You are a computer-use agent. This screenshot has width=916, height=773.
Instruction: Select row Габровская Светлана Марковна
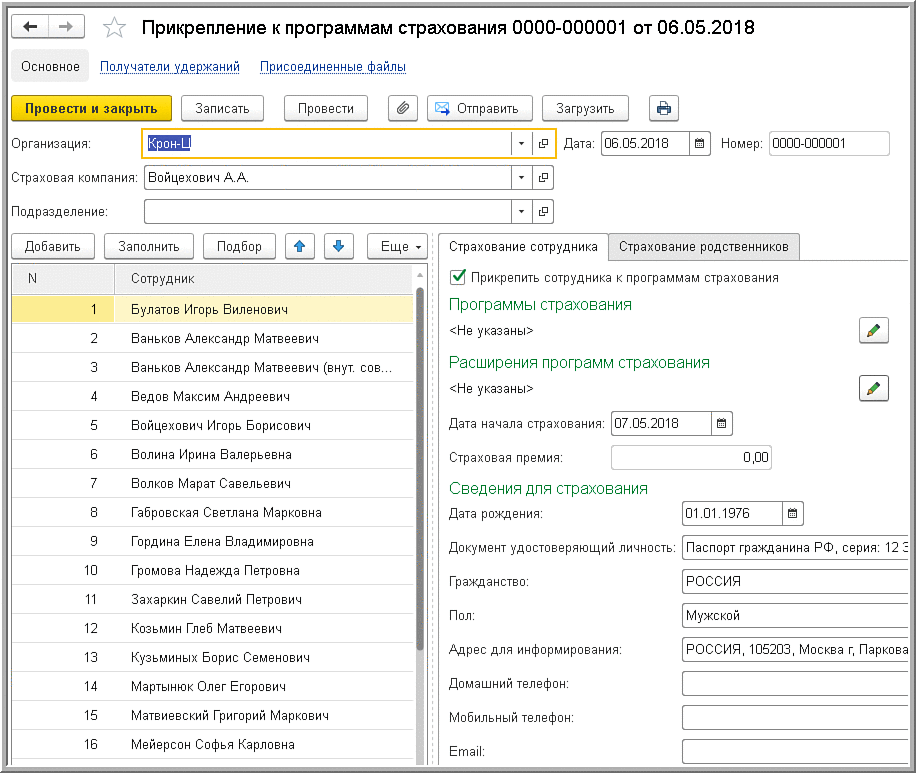click(212, 512)
